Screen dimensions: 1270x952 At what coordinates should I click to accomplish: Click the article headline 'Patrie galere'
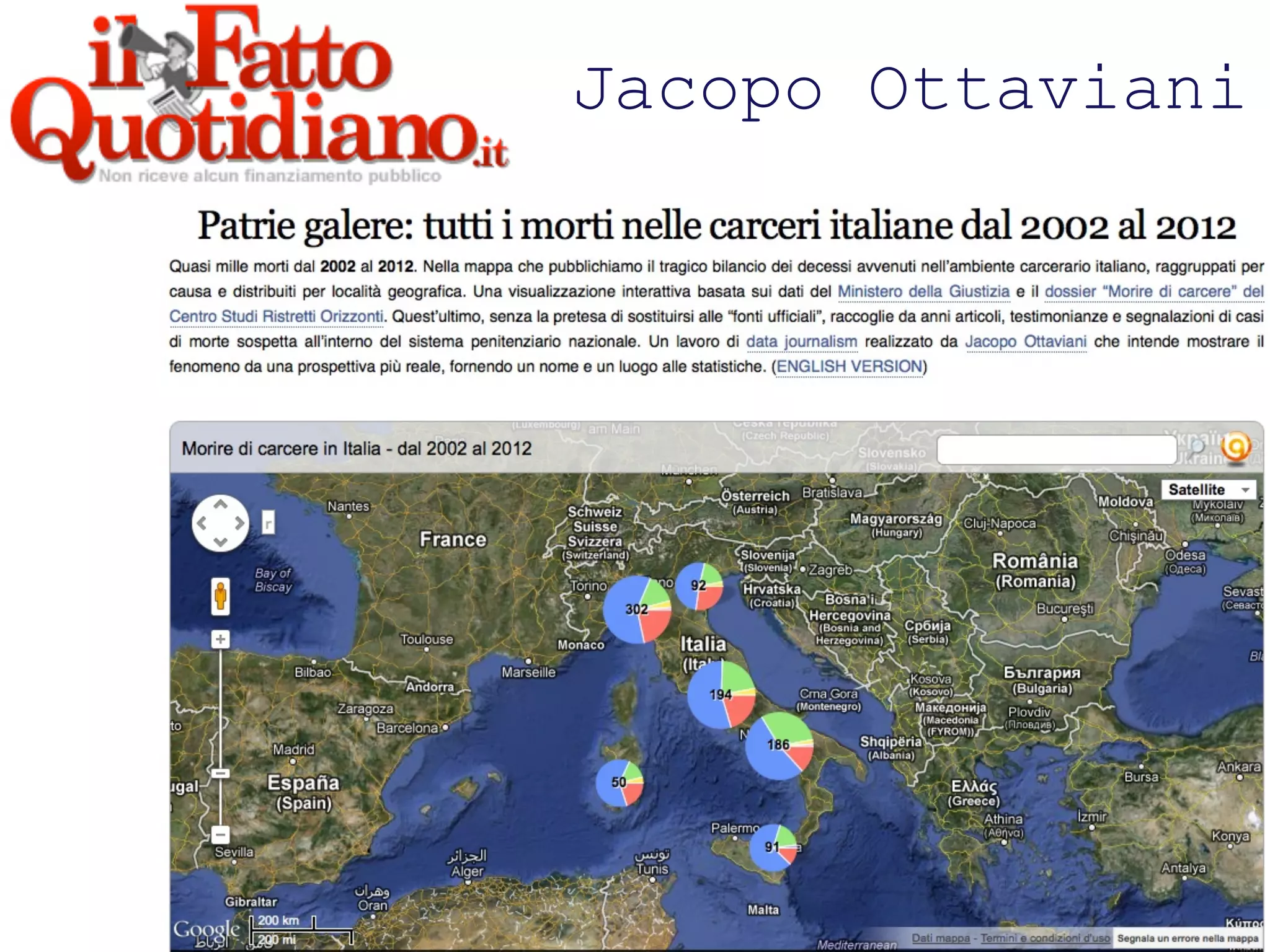point(716,226)
